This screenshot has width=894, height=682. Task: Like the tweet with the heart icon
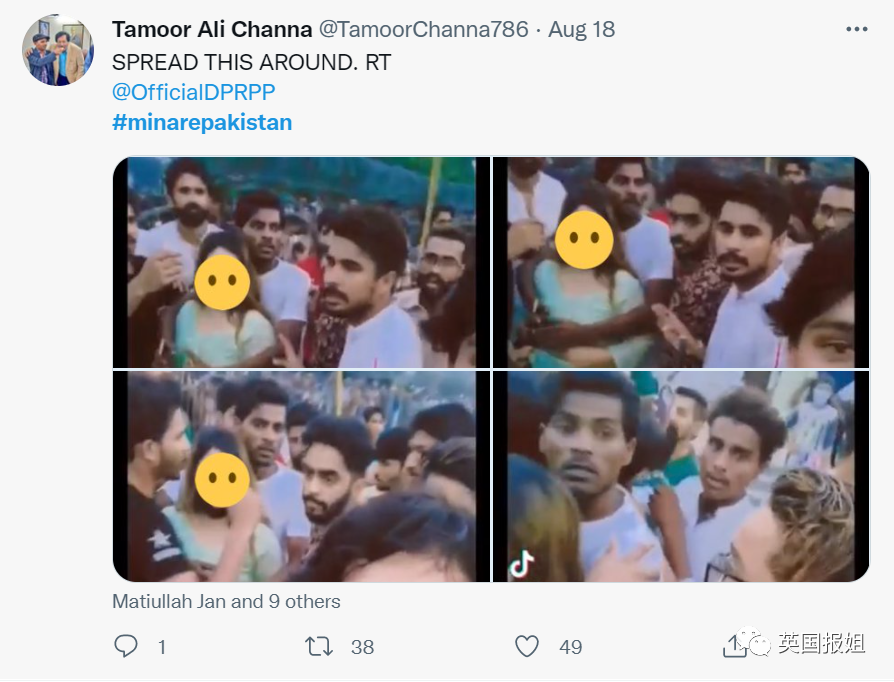[527, 646]
